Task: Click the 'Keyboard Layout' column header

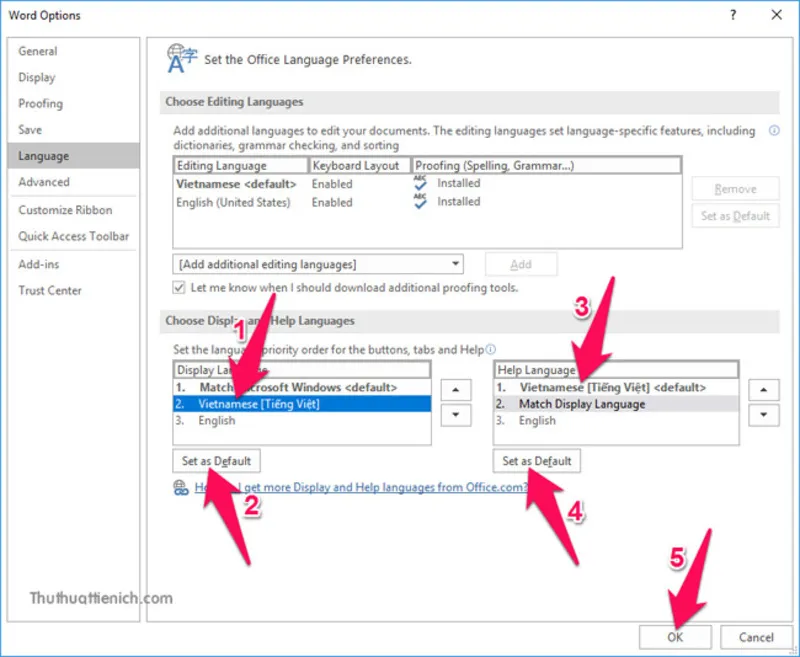Action: (360, 165)
